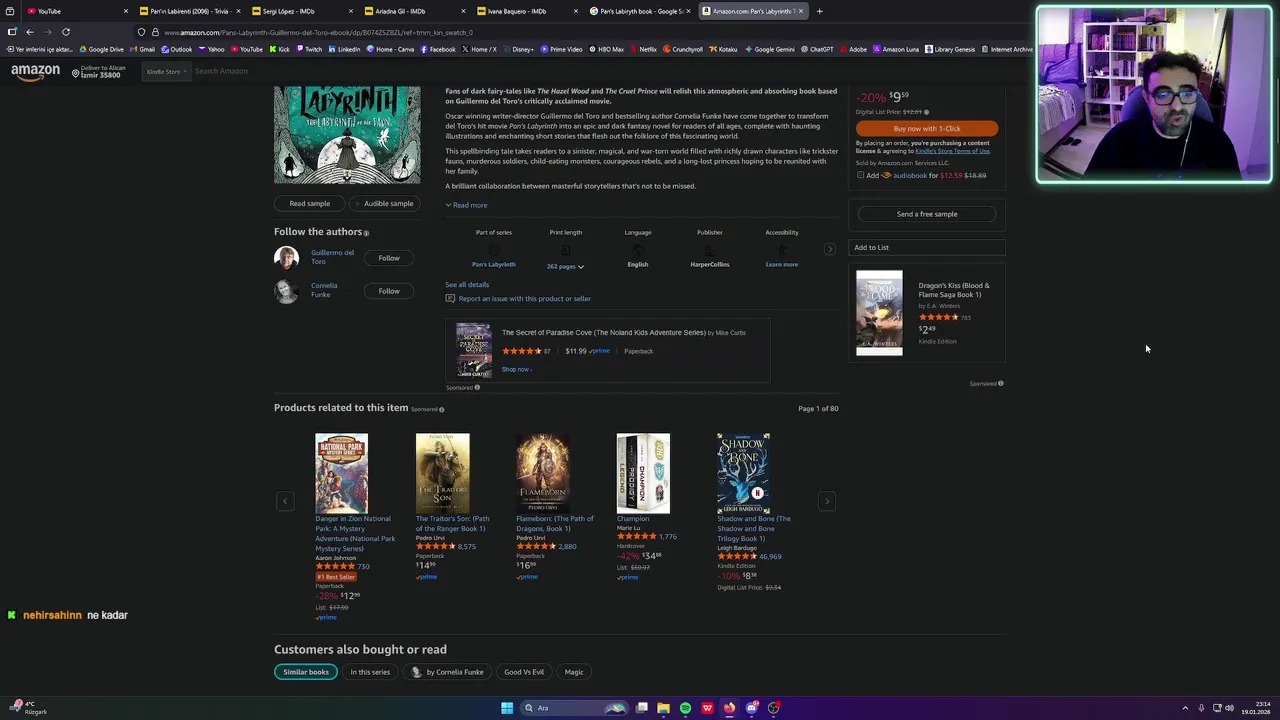Show hidden system tray icons

pos(1185,708)
